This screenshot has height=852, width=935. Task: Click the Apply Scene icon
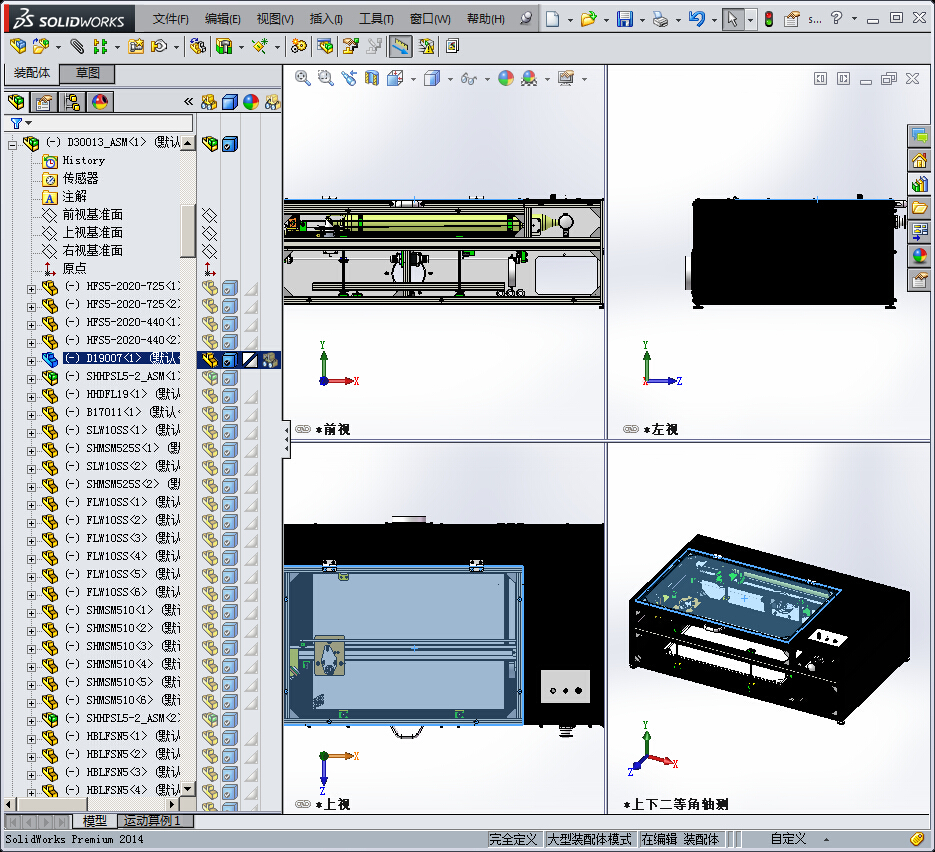click(x=529, y=78)
